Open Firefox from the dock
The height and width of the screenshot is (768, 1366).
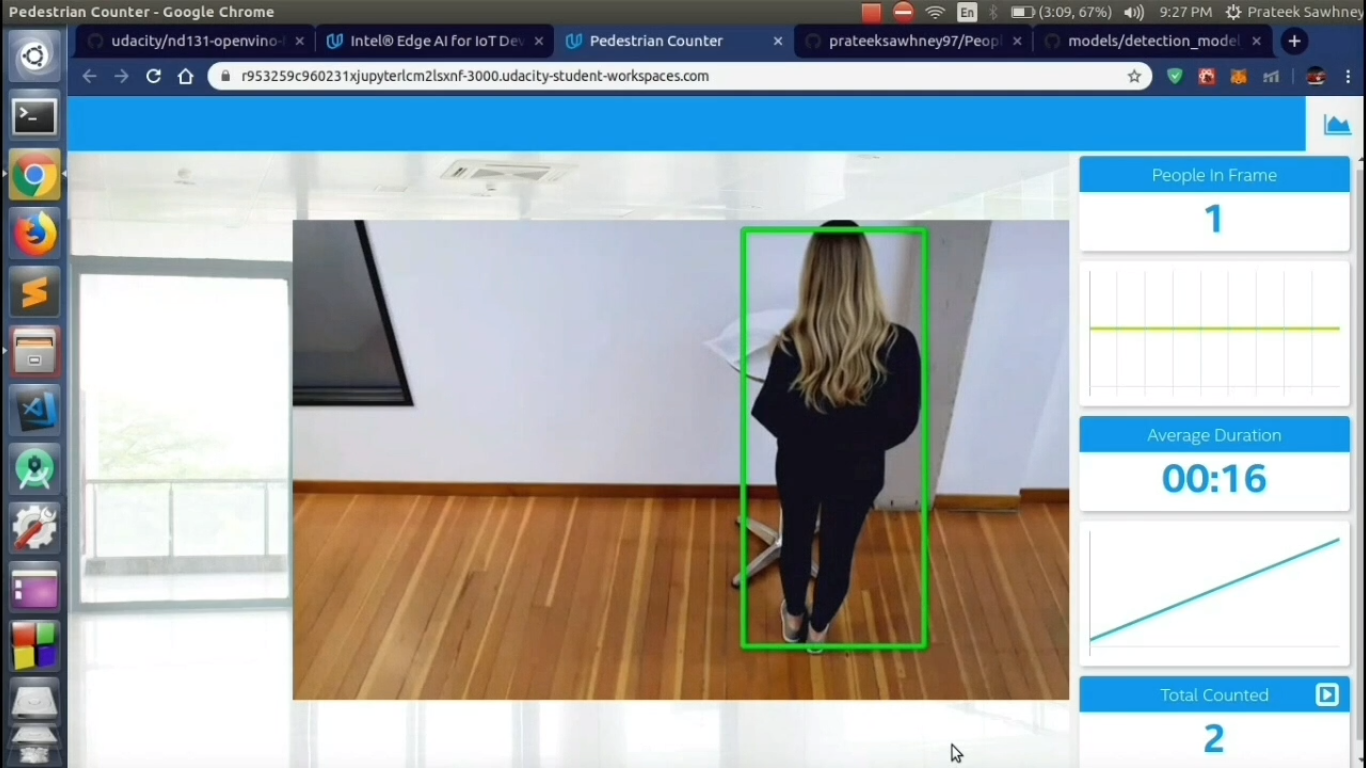34,235
